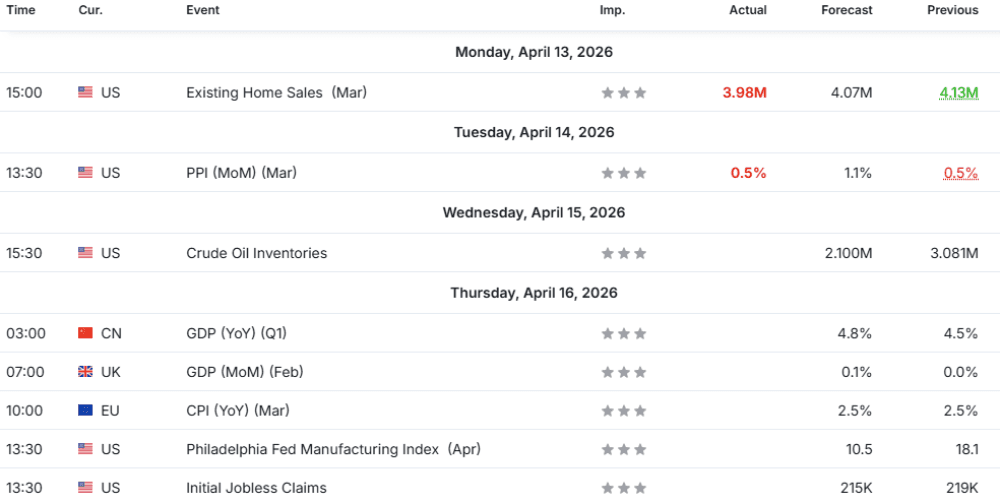Click importance stars for PPI (MoM) row
The height and width of the screenshot is (504, 1000).
(624, 173)
